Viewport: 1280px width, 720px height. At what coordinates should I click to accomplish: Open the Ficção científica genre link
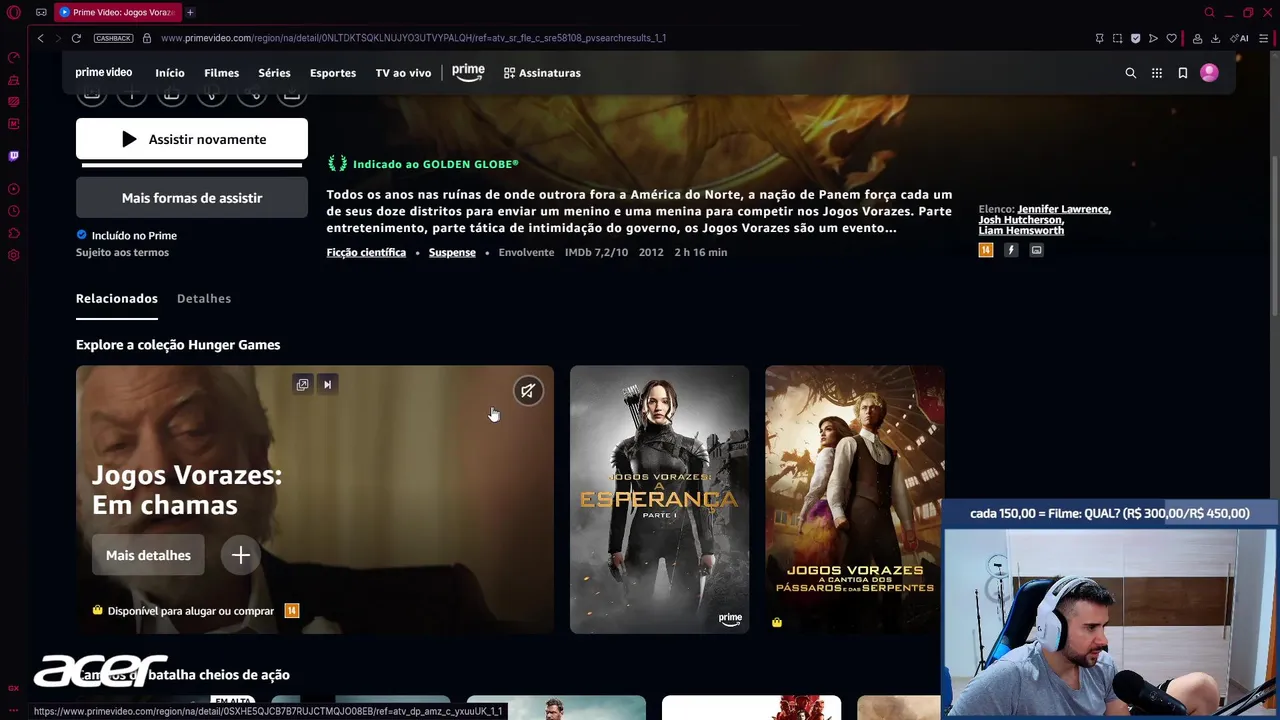click(366, 252)
